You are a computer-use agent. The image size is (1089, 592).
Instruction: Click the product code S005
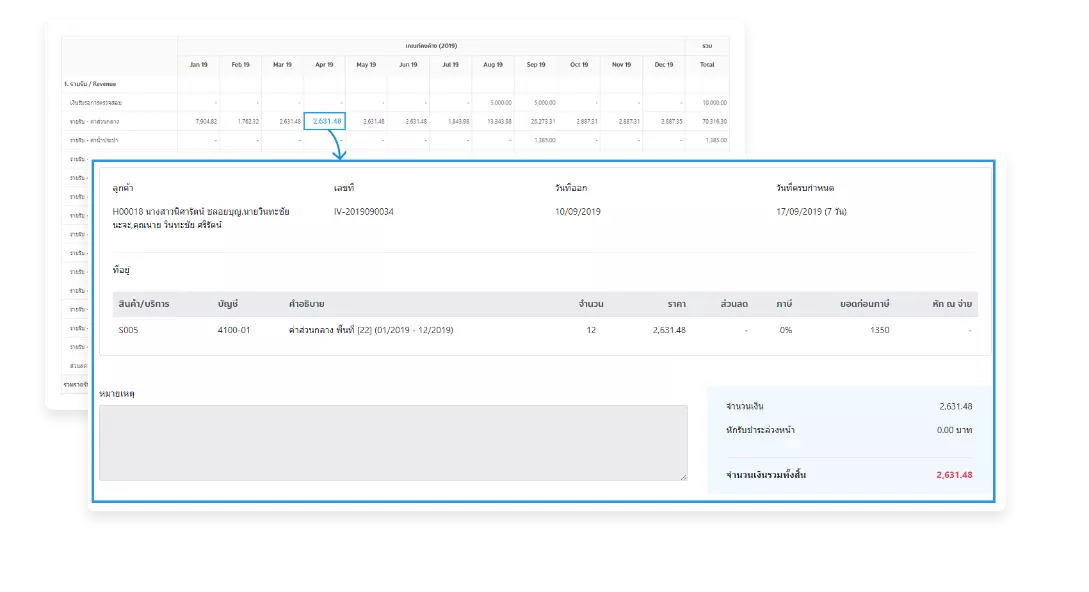[x=128, y=330]
